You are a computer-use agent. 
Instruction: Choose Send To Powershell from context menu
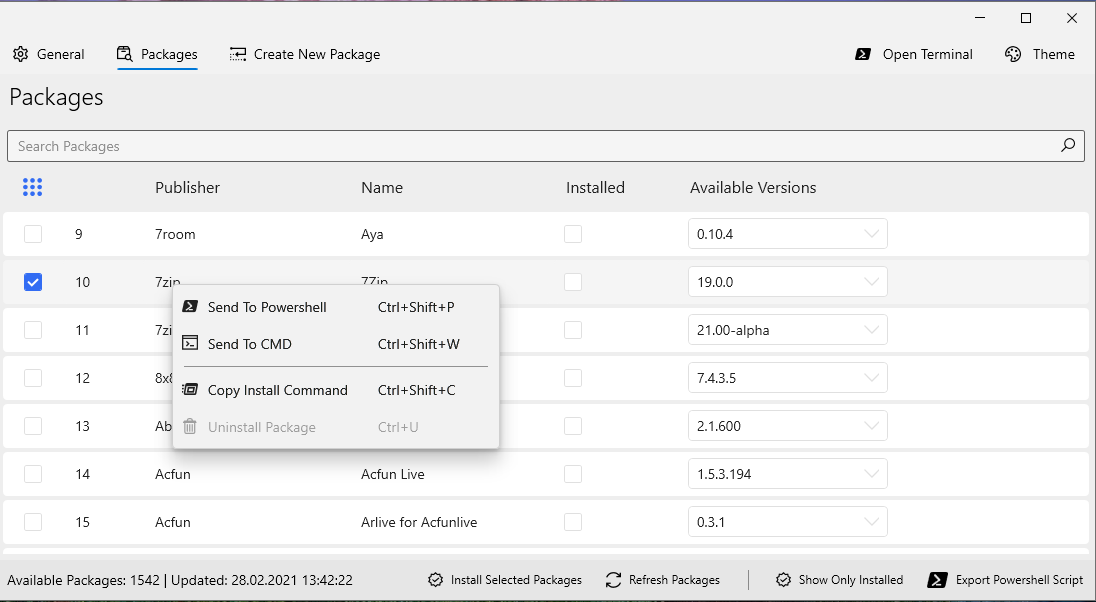267,307
